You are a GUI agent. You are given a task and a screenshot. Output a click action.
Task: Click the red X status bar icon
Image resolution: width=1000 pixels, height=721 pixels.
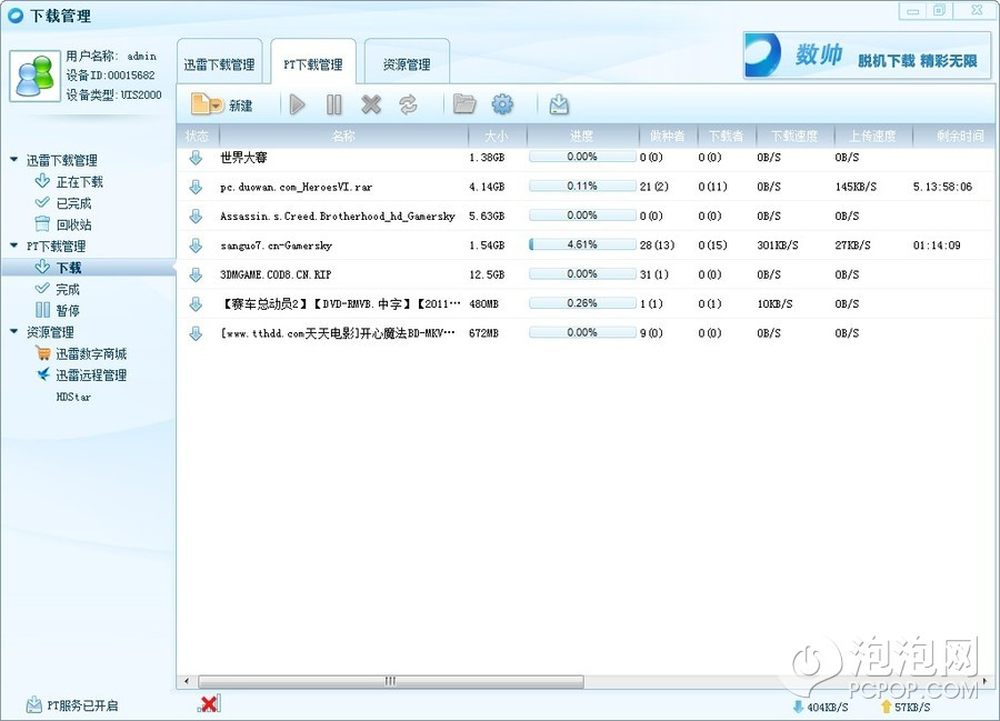209,704
